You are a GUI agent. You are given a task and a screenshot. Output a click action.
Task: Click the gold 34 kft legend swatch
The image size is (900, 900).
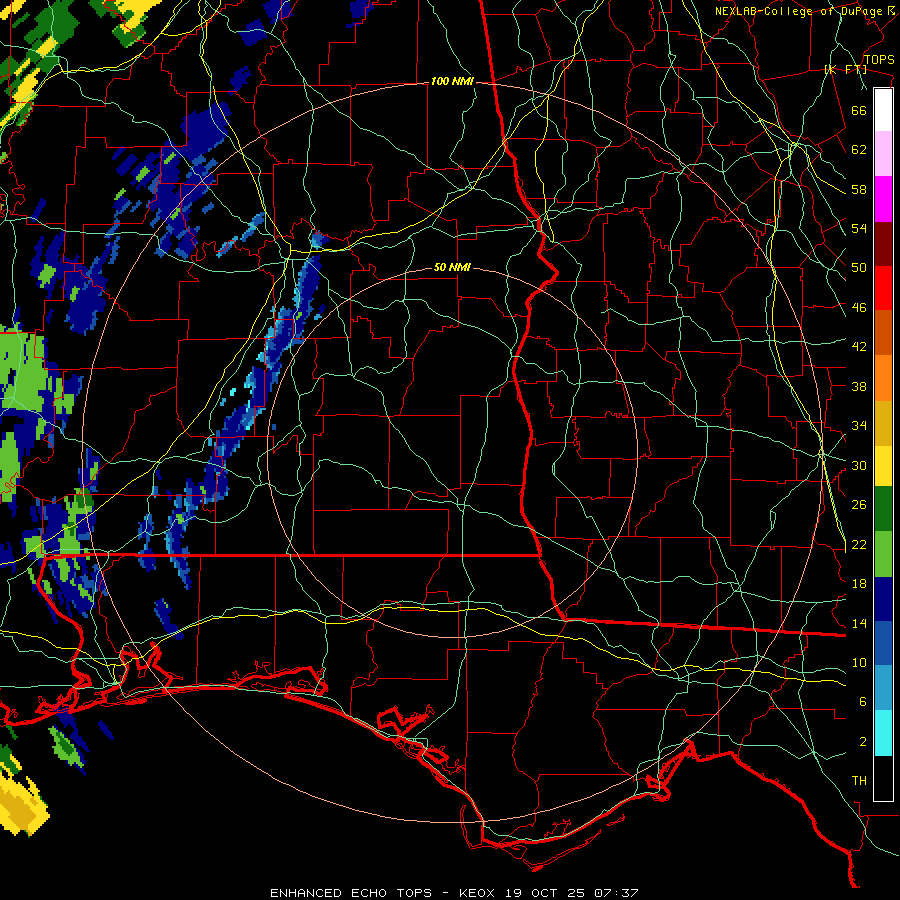click(883, 423)
